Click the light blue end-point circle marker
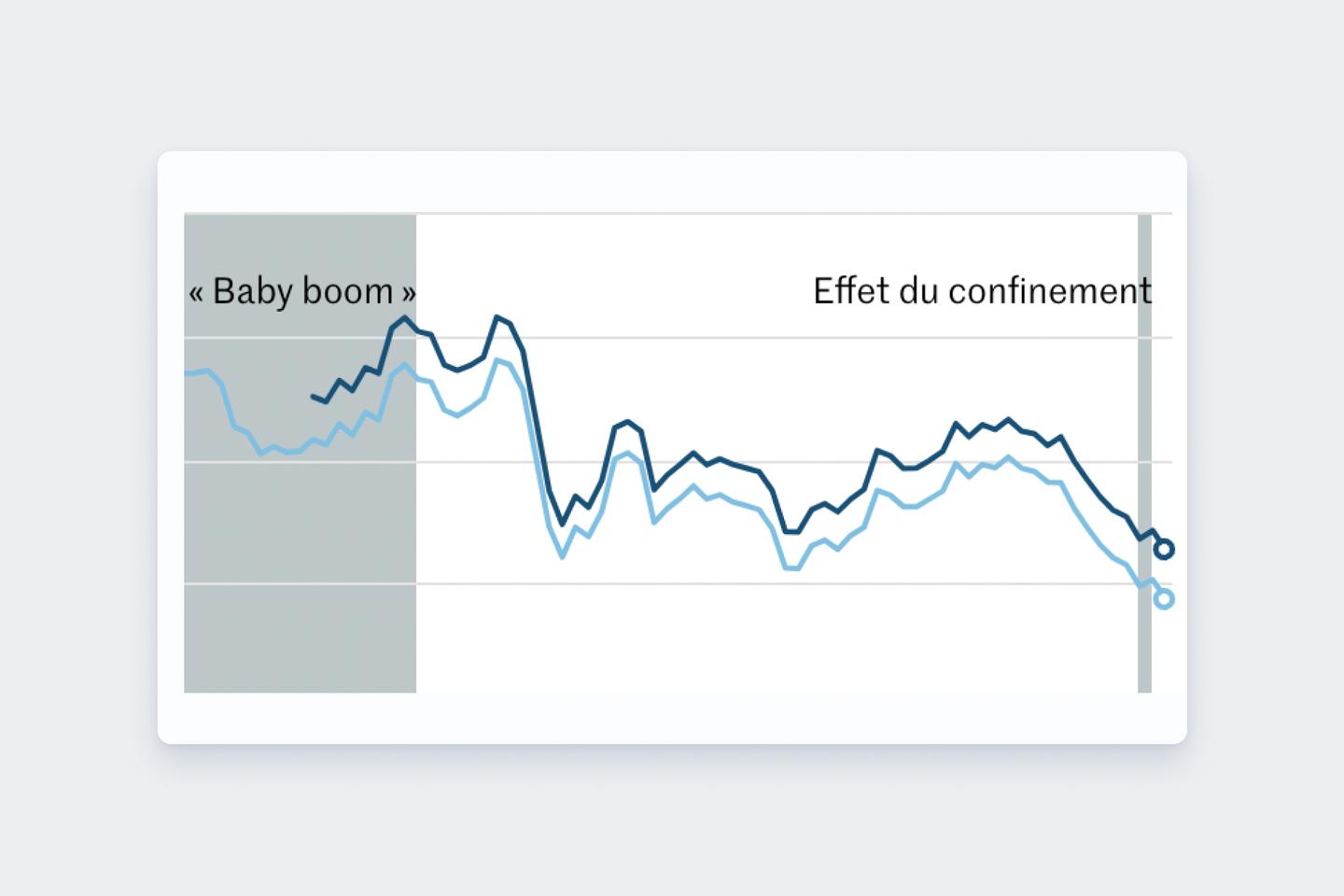 (1164, 599)
